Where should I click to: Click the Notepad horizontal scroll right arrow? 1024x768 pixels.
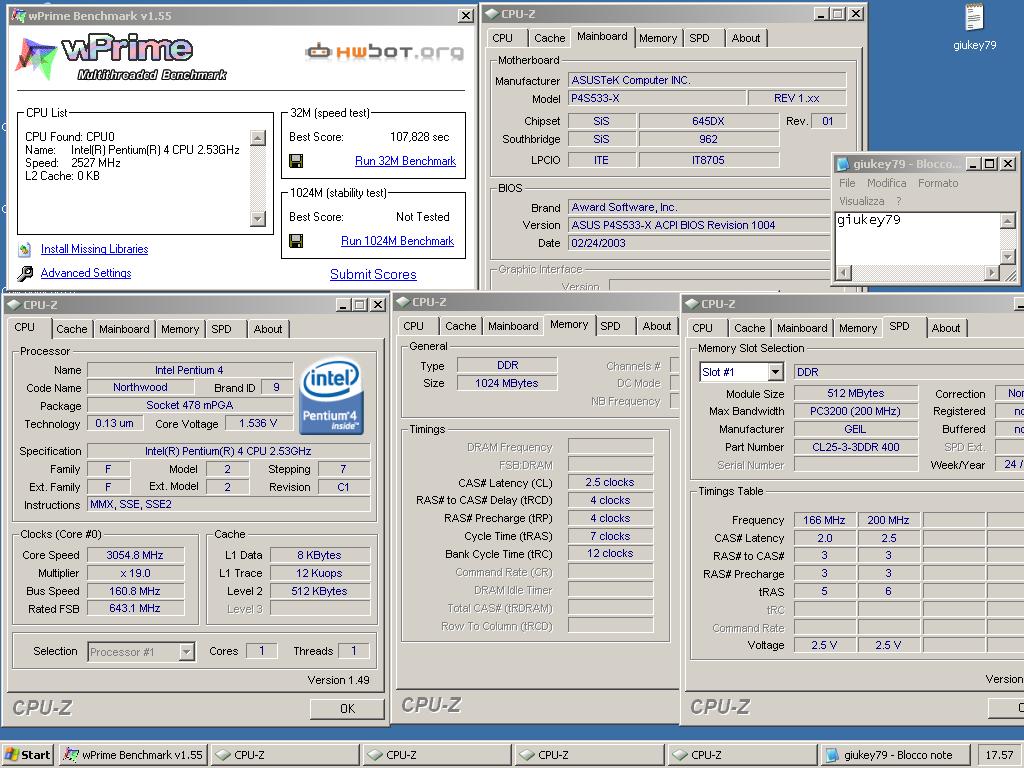(992, 272)
